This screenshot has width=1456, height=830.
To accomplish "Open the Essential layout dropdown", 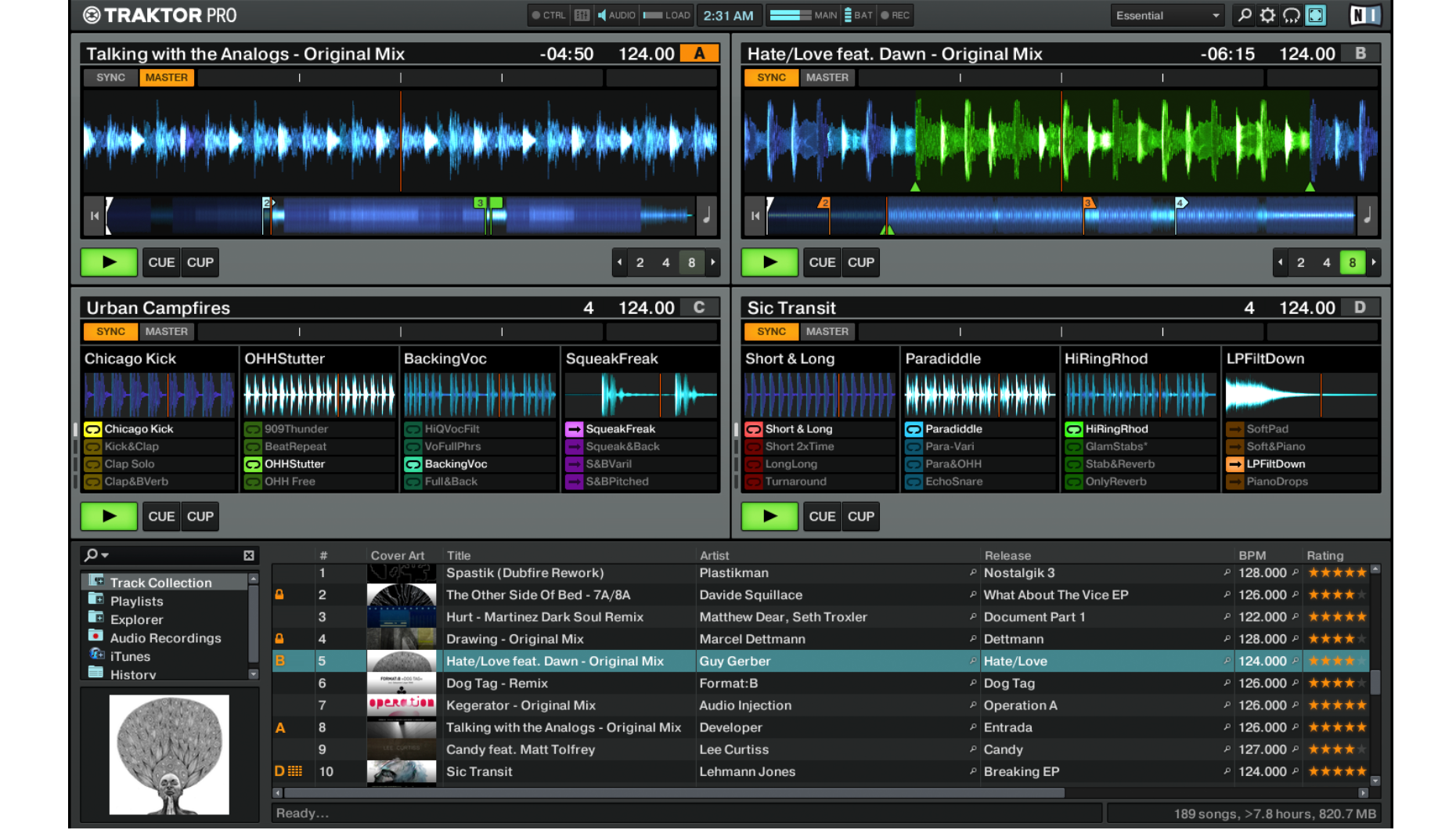I will click(x=1167, y=15).
